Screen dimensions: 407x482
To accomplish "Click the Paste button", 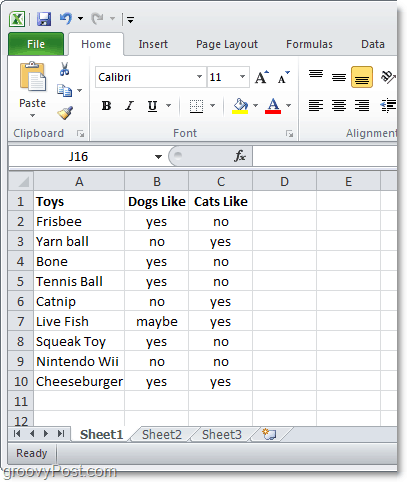I will (x=32, y=90).
